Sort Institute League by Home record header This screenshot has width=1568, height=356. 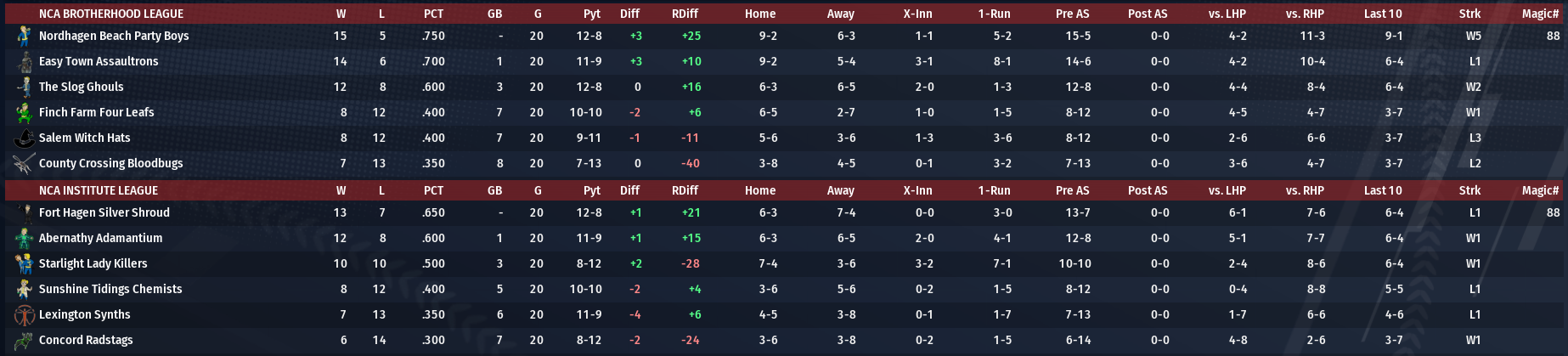760,190
